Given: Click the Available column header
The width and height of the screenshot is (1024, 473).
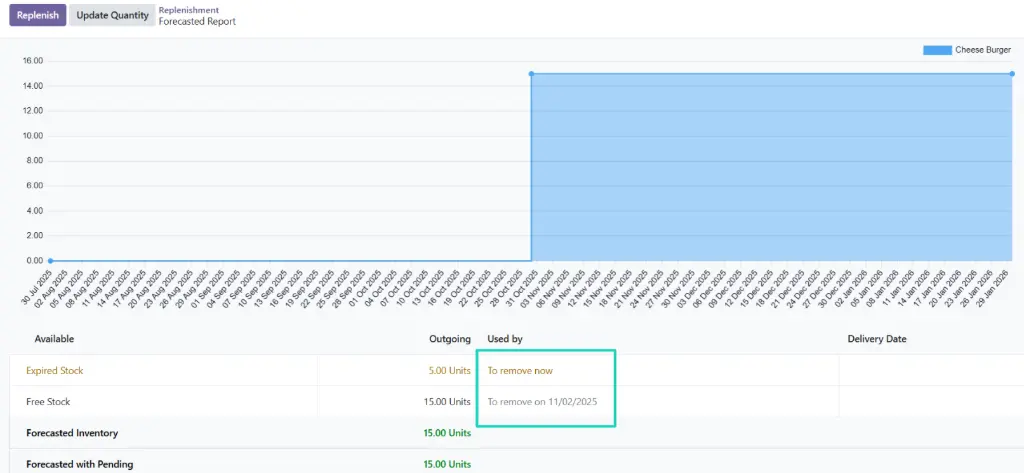Looking at the screenshot, I should coord(54,339).
